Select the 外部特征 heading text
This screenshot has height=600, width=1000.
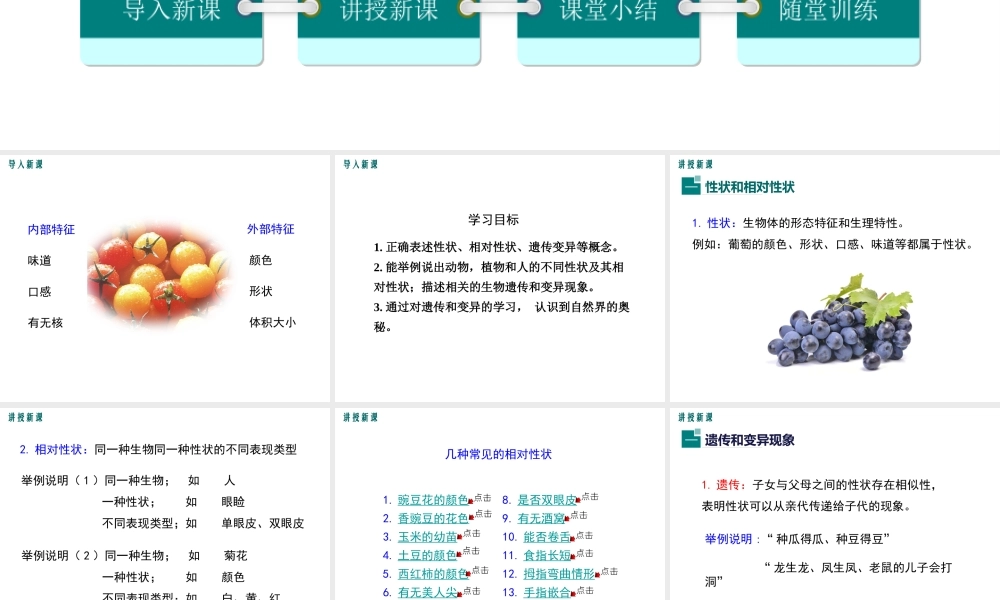point(270,229)
